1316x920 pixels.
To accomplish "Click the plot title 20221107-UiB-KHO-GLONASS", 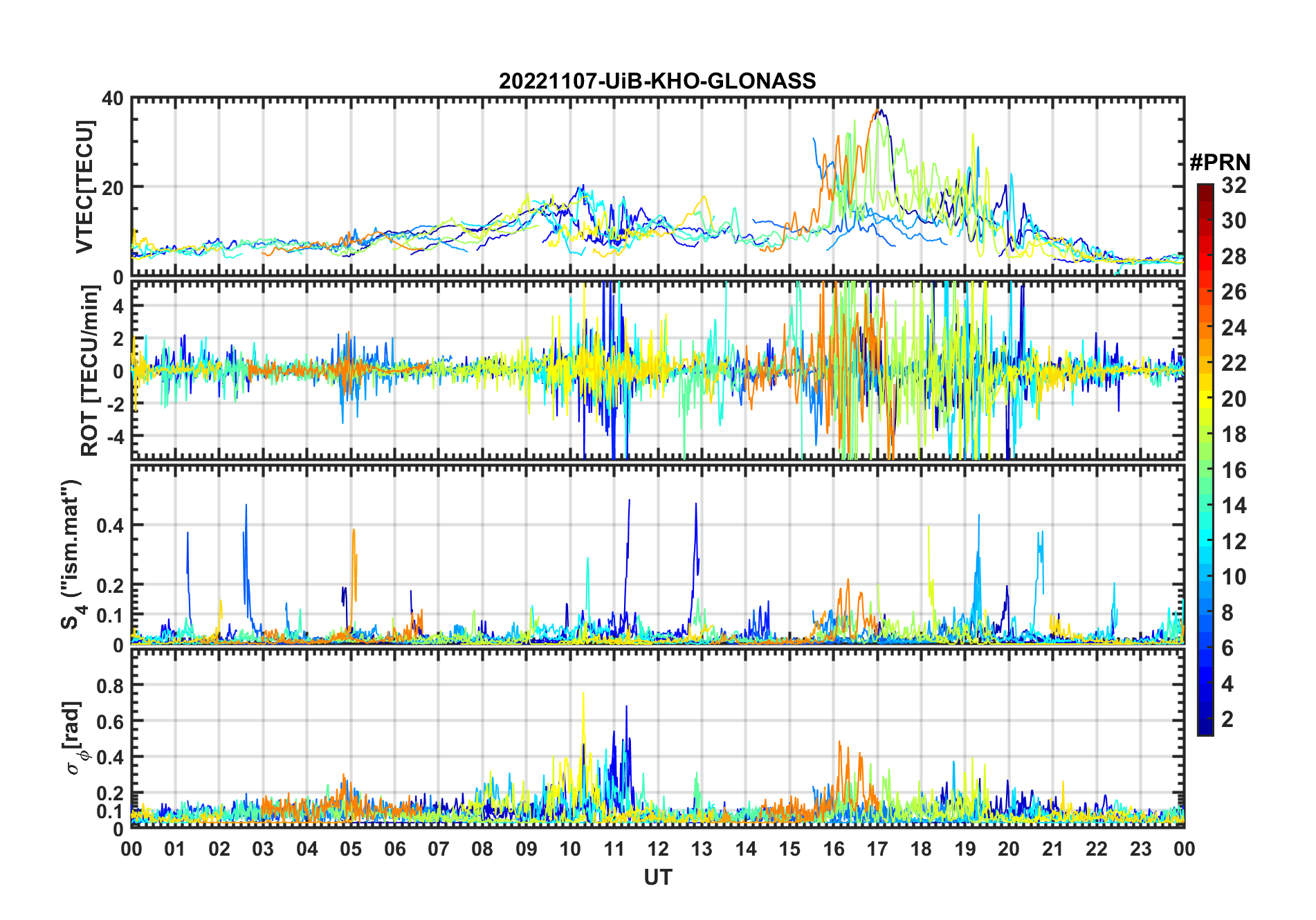I will coord(657,82).
